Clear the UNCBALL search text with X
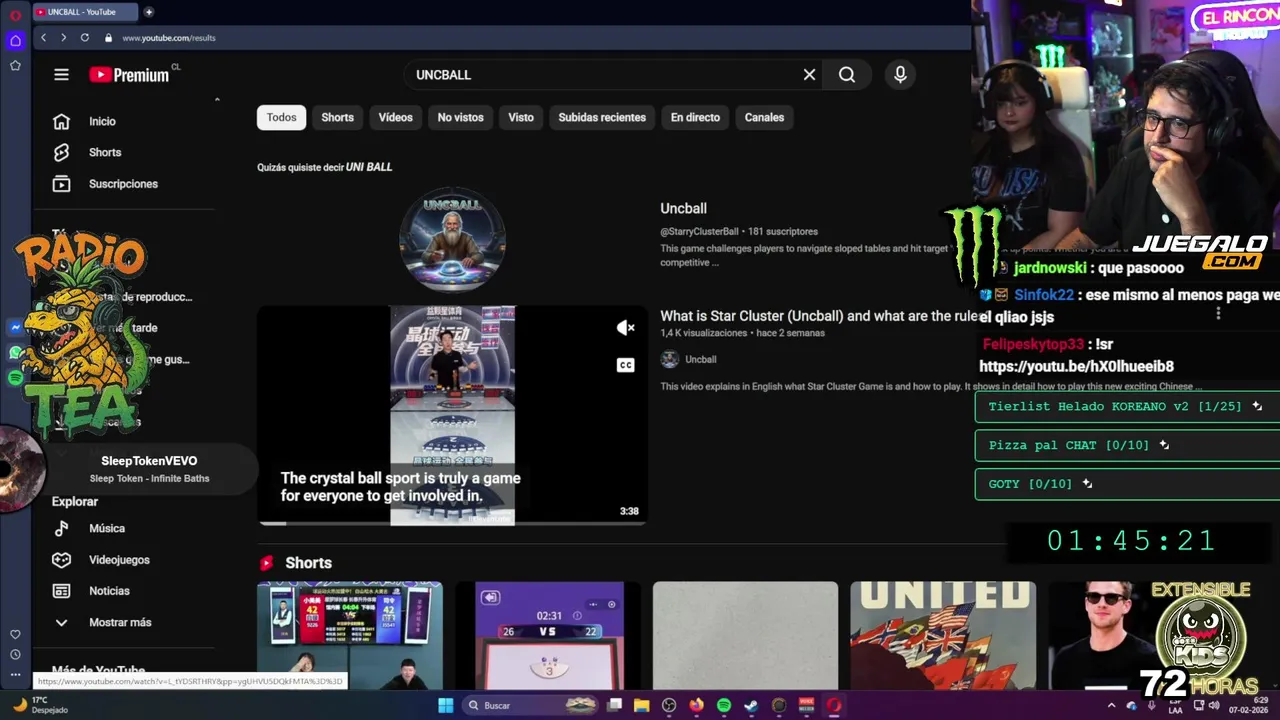The height and width of the screenshot is (720, 1280). pos(809,75)
